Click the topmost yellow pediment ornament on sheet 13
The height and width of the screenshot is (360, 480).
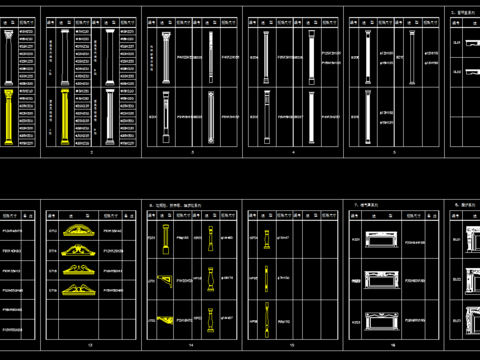[79, 230]
